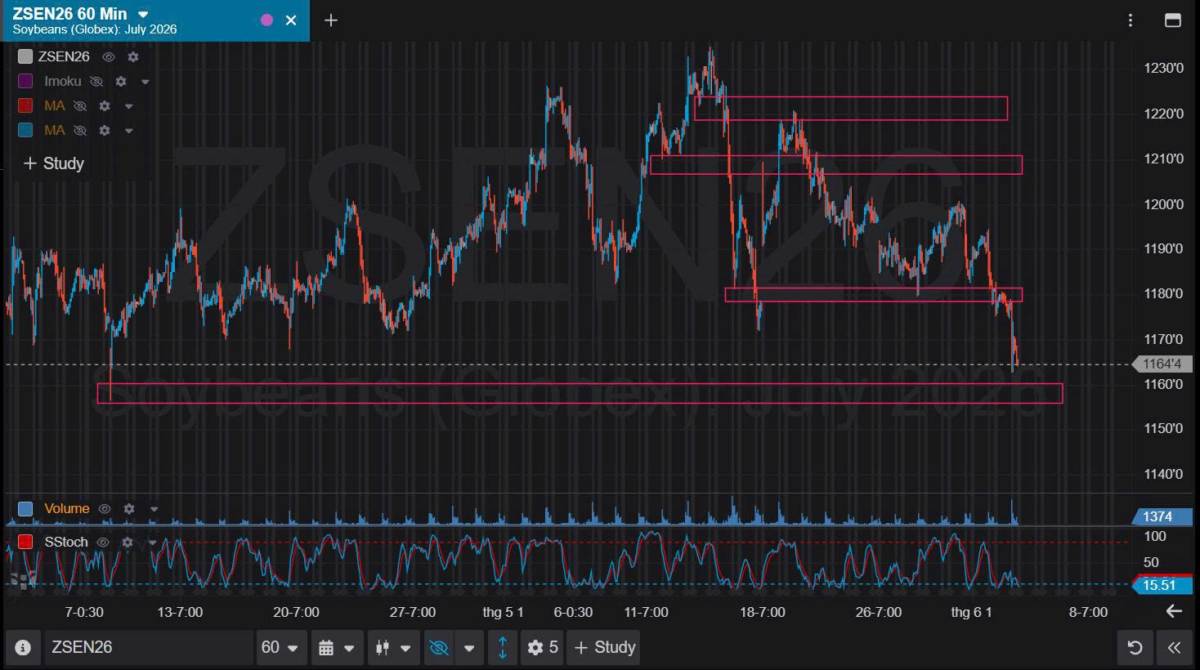Click the blue MA color swatch

pyautogui.click(x=26, y=130)
